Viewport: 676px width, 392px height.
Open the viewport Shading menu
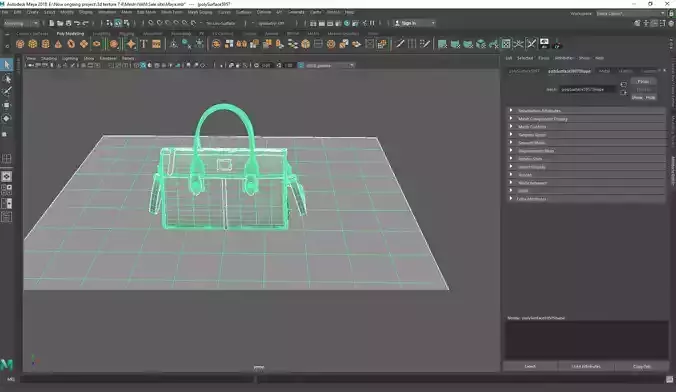pyautogui.click(x=49, y=58)
